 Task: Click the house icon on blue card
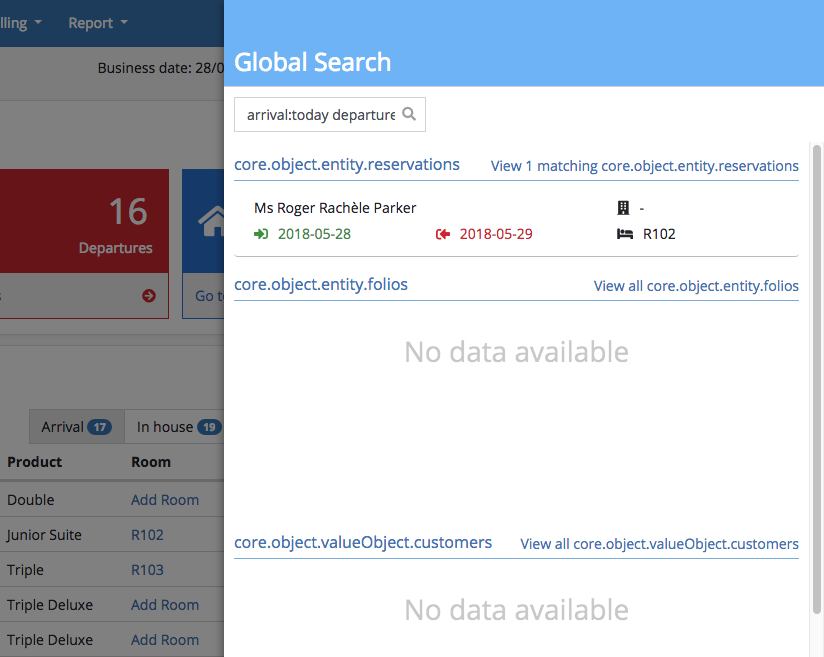[x=212, y=221]
